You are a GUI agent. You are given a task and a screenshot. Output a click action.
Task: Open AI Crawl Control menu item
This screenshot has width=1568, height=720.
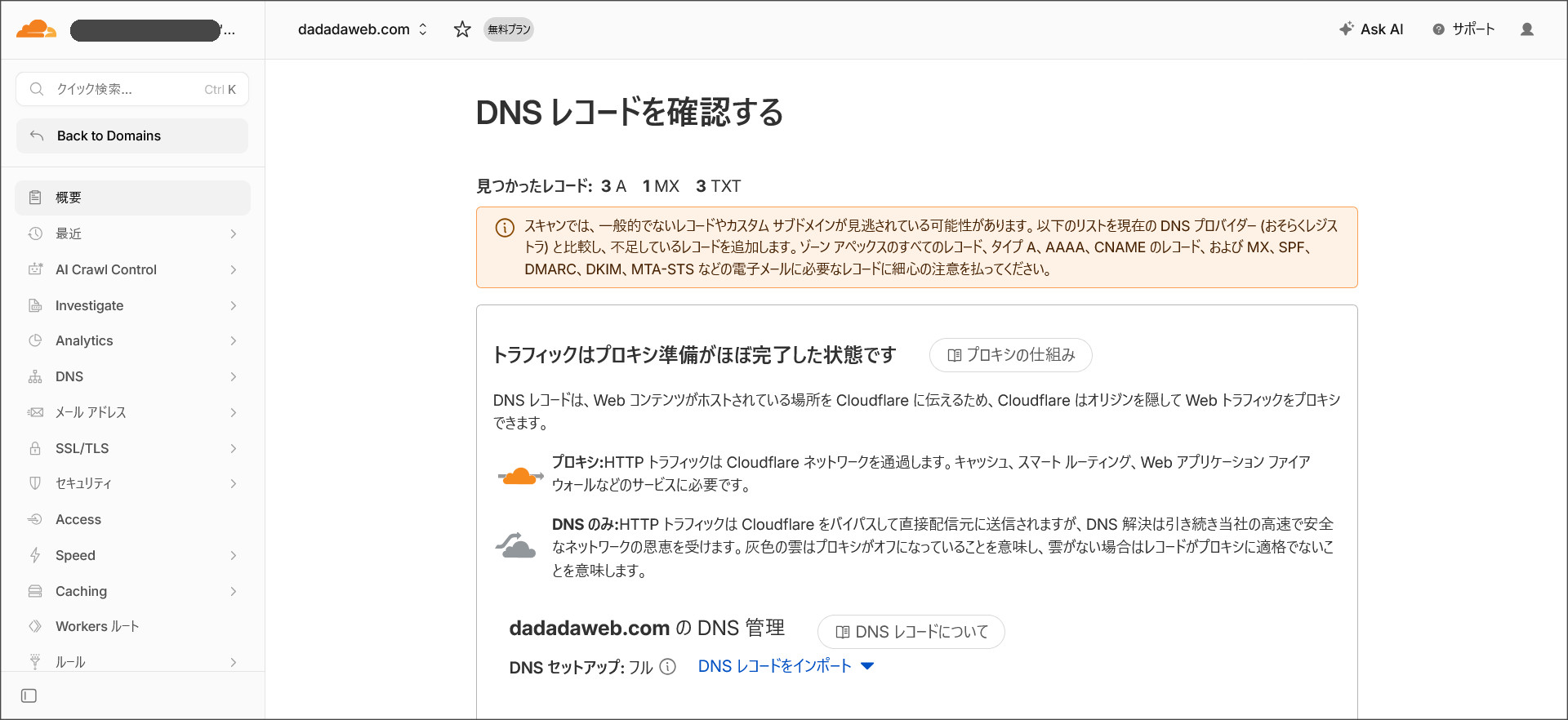(132, 269)
